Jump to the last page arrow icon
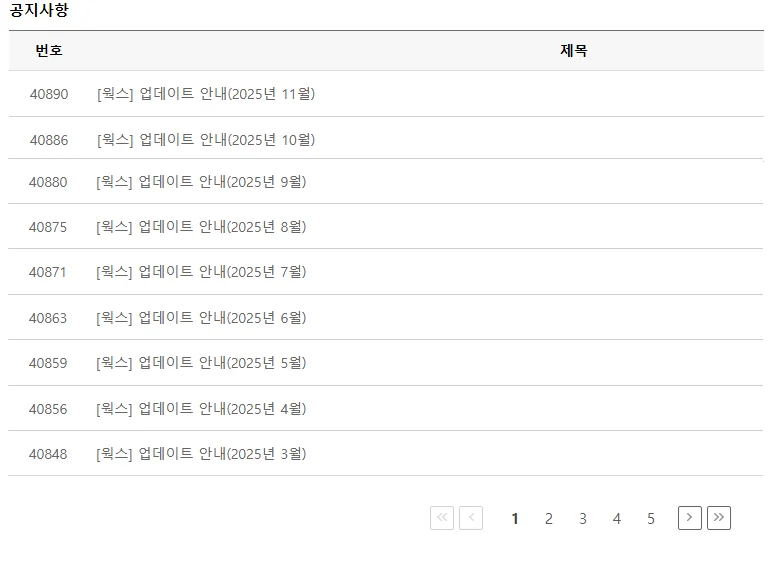769x581 pixels. (719, 518)
